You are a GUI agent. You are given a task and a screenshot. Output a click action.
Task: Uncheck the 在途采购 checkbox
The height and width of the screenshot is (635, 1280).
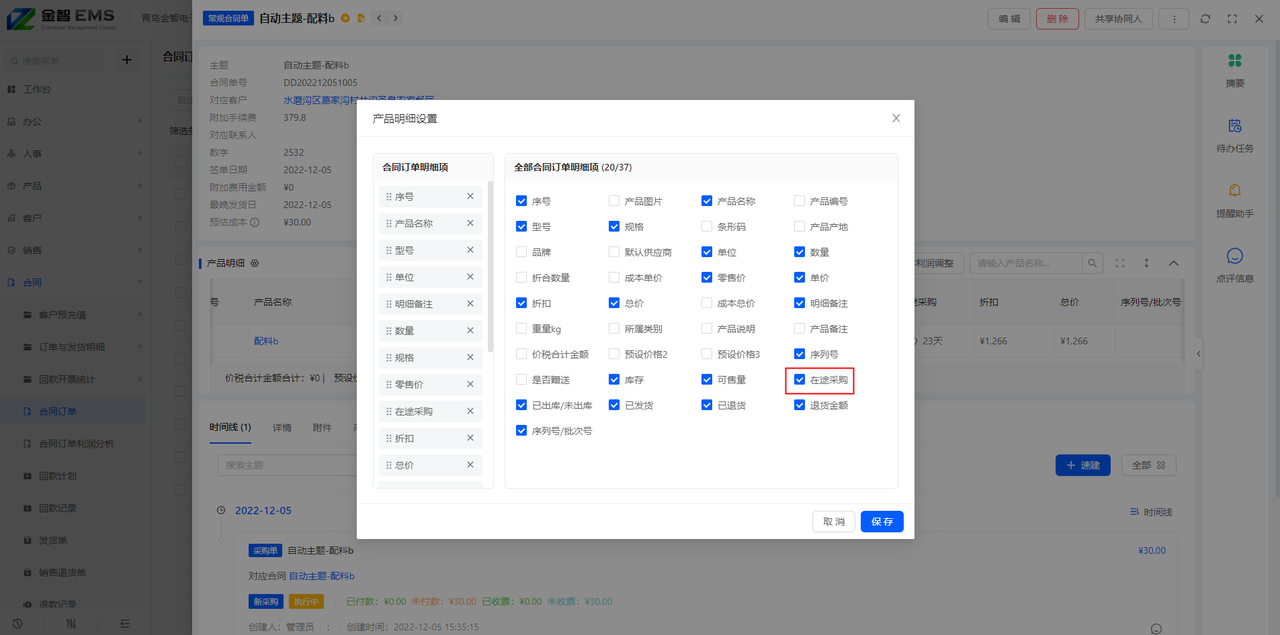click(x=799, y=380)
